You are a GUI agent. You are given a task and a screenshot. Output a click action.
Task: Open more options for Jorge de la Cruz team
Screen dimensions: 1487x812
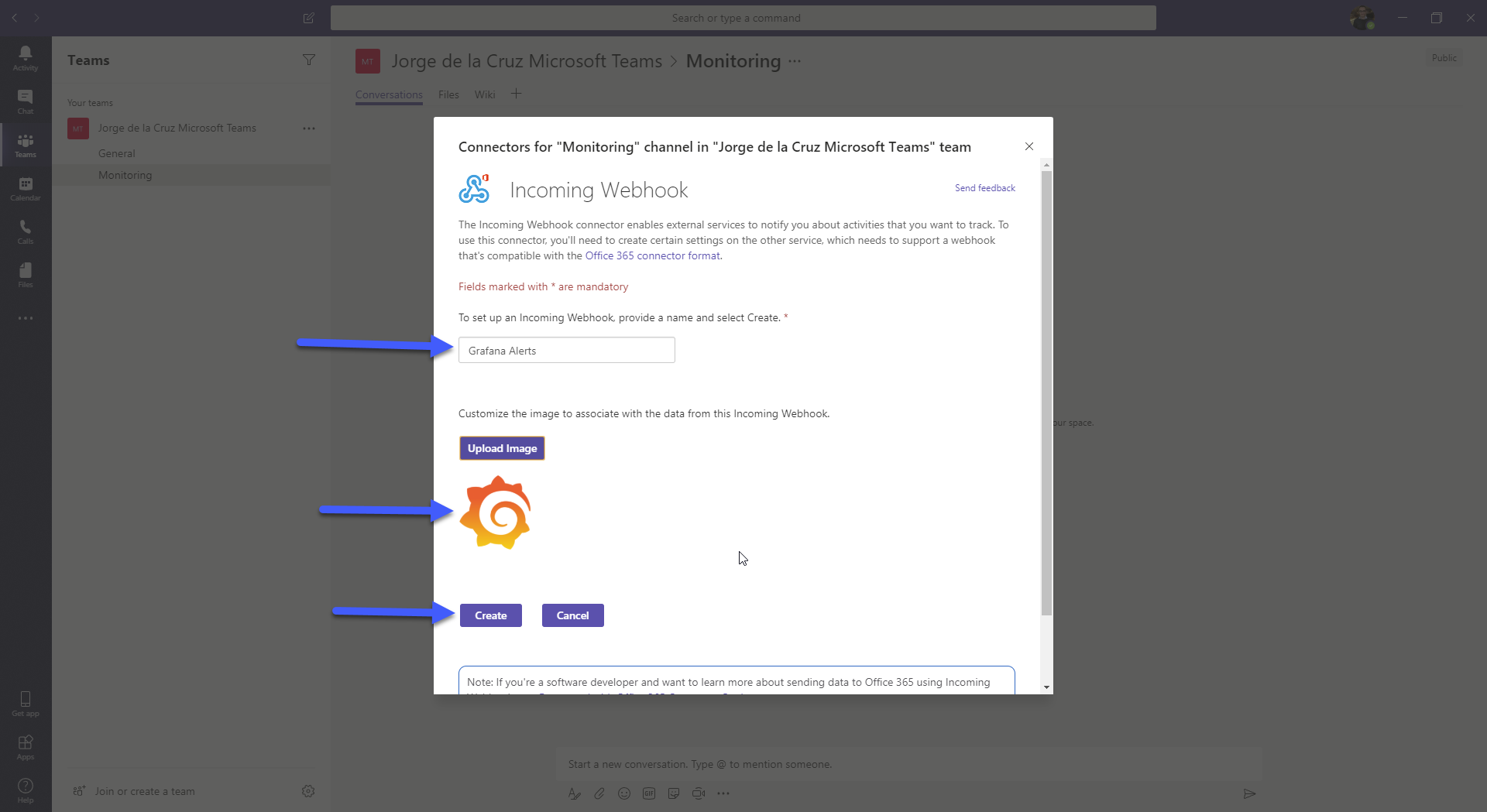click(309, 128)
